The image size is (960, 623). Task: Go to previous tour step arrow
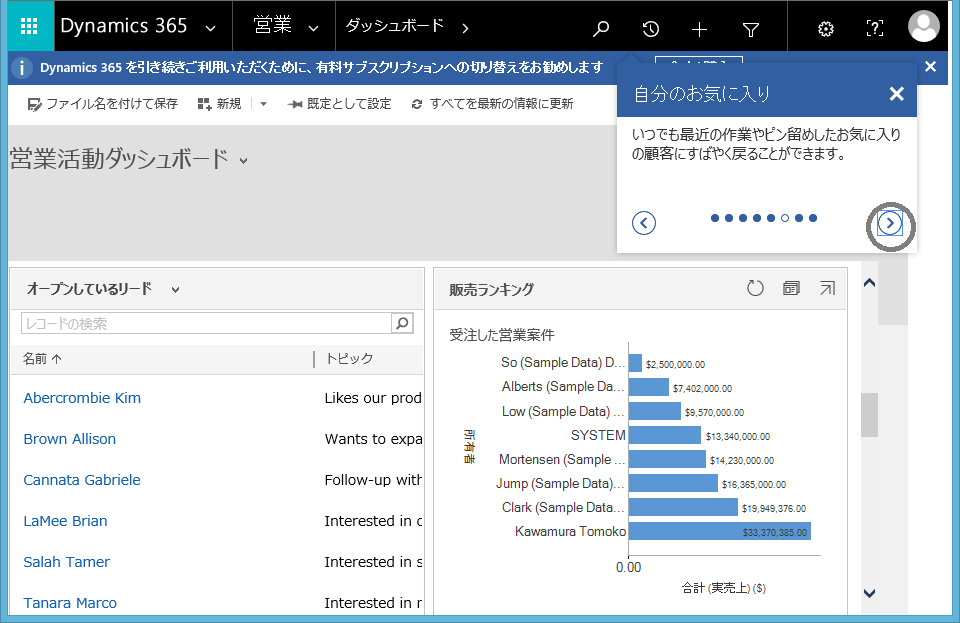[x=643, y=223]
